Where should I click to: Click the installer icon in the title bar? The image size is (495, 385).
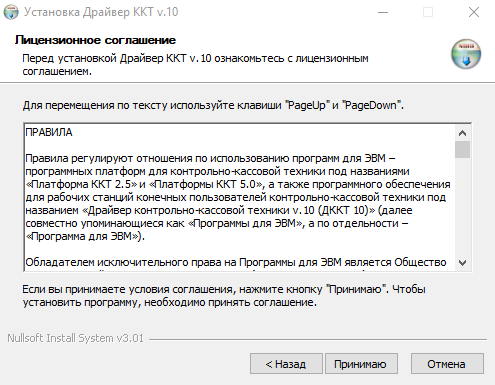pos(11,12)
